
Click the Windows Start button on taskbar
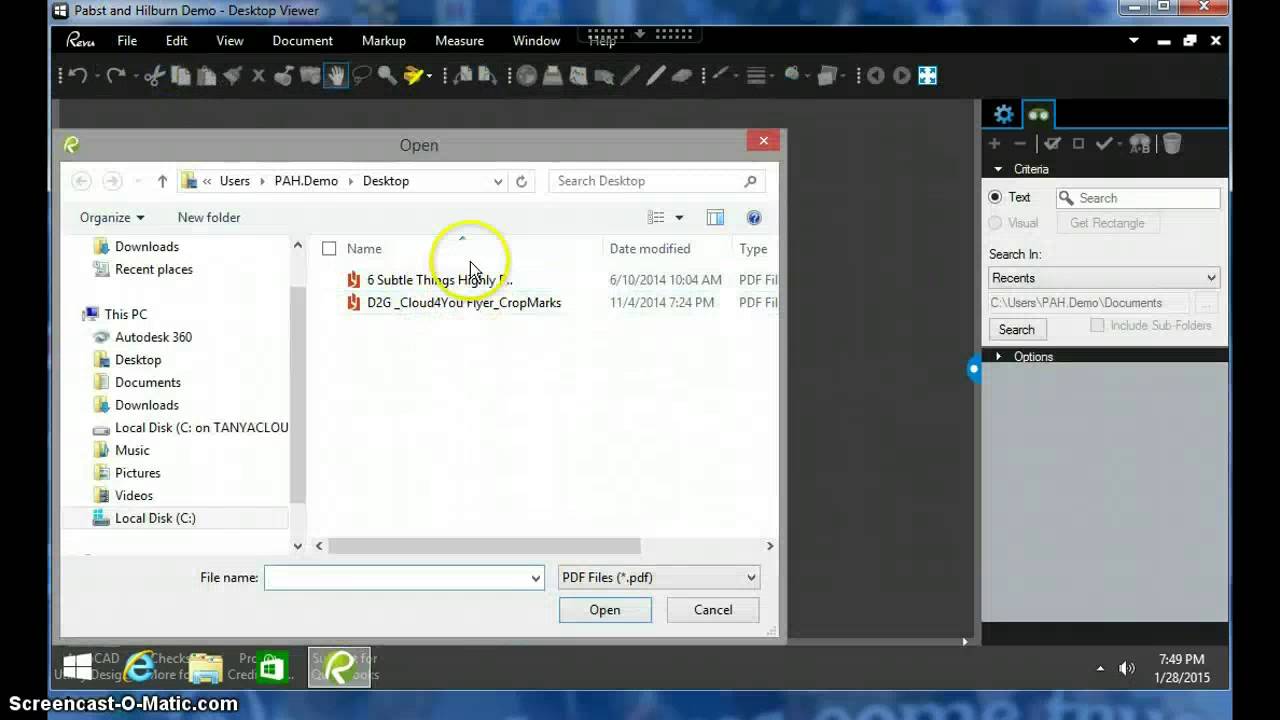point(77,667)
